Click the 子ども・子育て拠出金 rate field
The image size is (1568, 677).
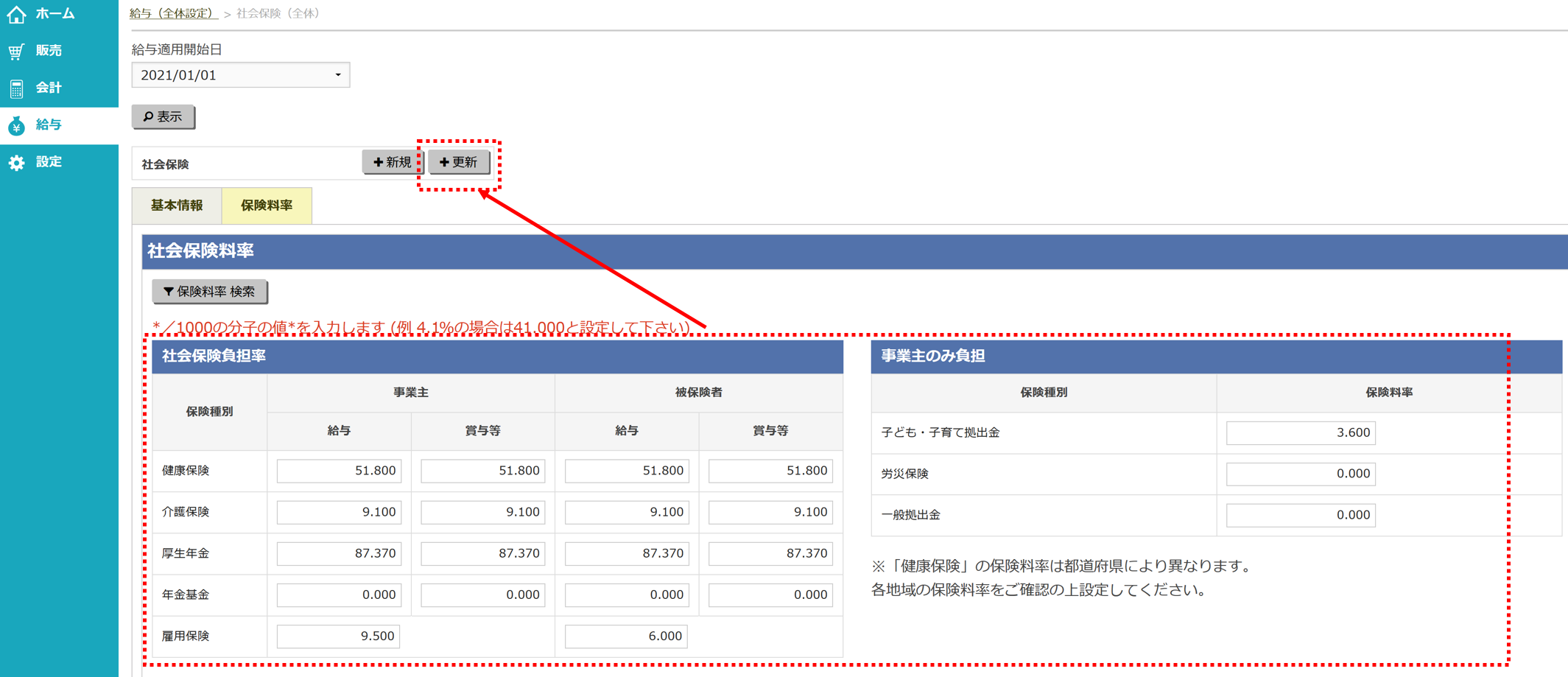pyautogui.click(x=1300, y=432)
